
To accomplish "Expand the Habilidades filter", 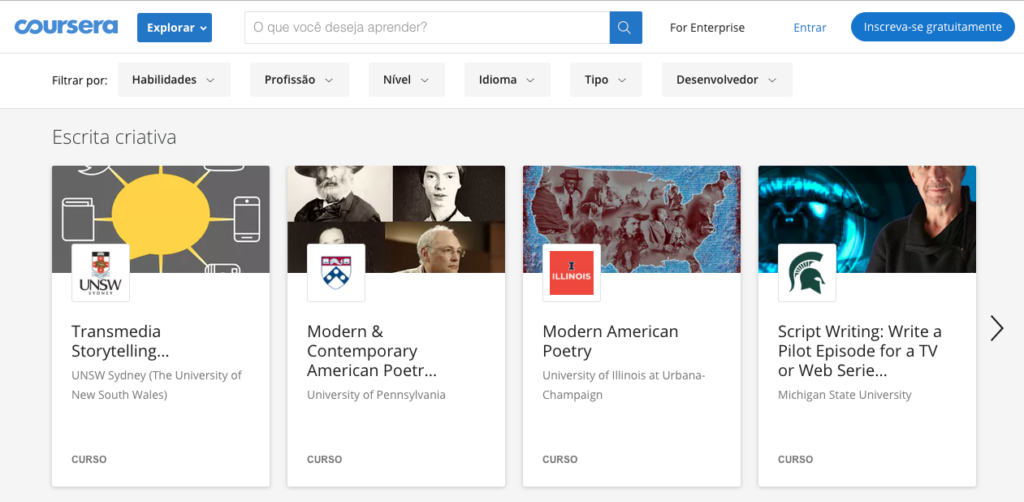I will tap(174, 80).
